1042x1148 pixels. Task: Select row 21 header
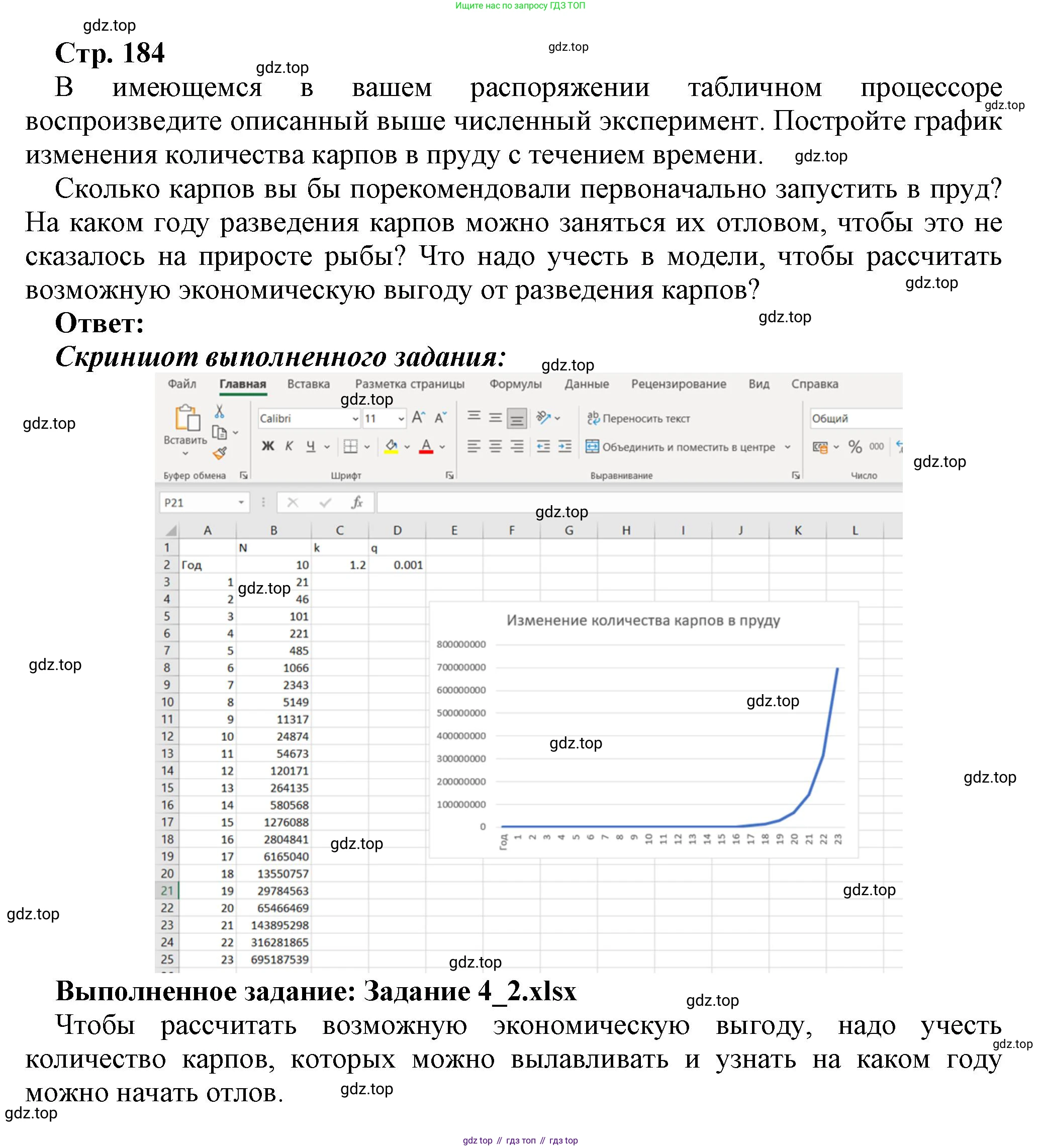point(167,890)
